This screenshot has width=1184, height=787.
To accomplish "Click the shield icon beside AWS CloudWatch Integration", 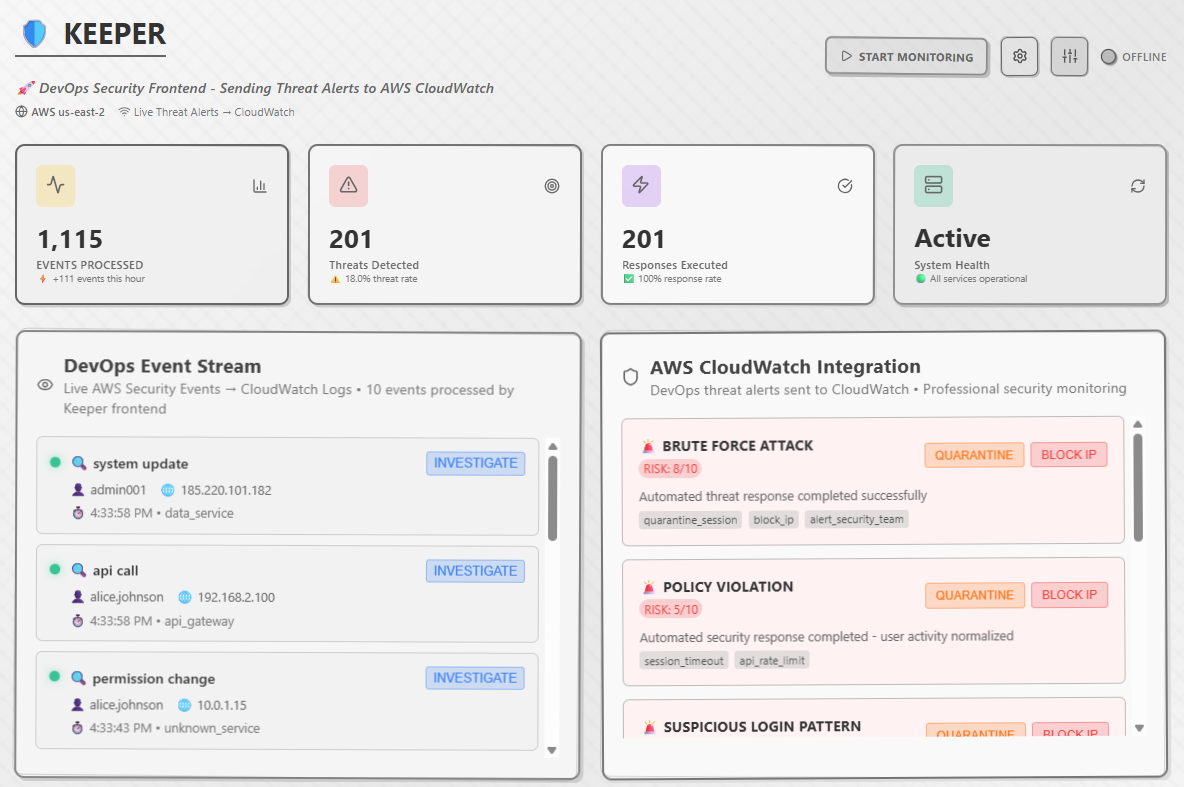I will click(x=631, y=377).
